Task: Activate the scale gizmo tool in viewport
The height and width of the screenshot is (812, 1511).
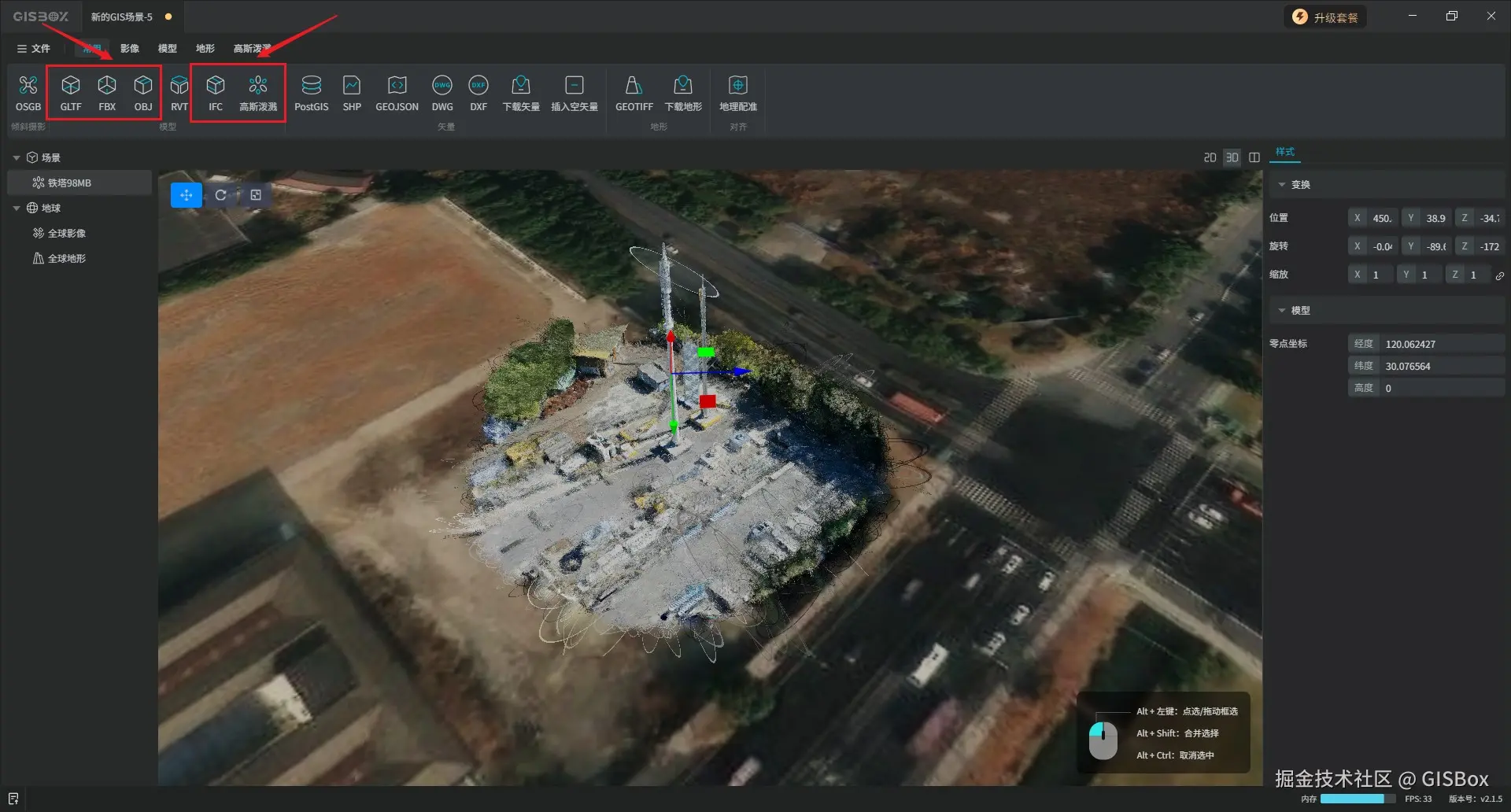Action: (256, 195)
